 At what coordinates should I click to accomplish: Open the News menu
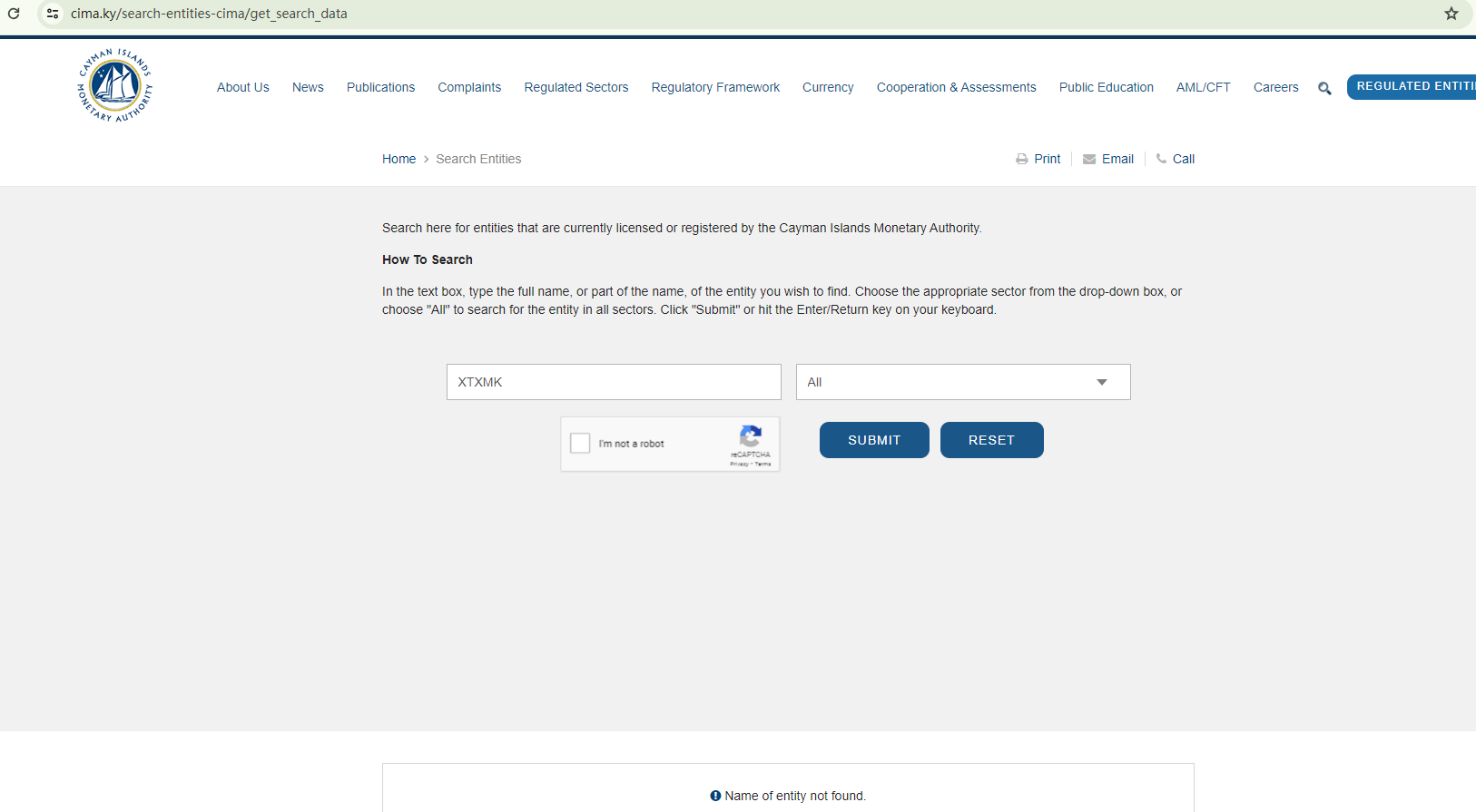308,87
